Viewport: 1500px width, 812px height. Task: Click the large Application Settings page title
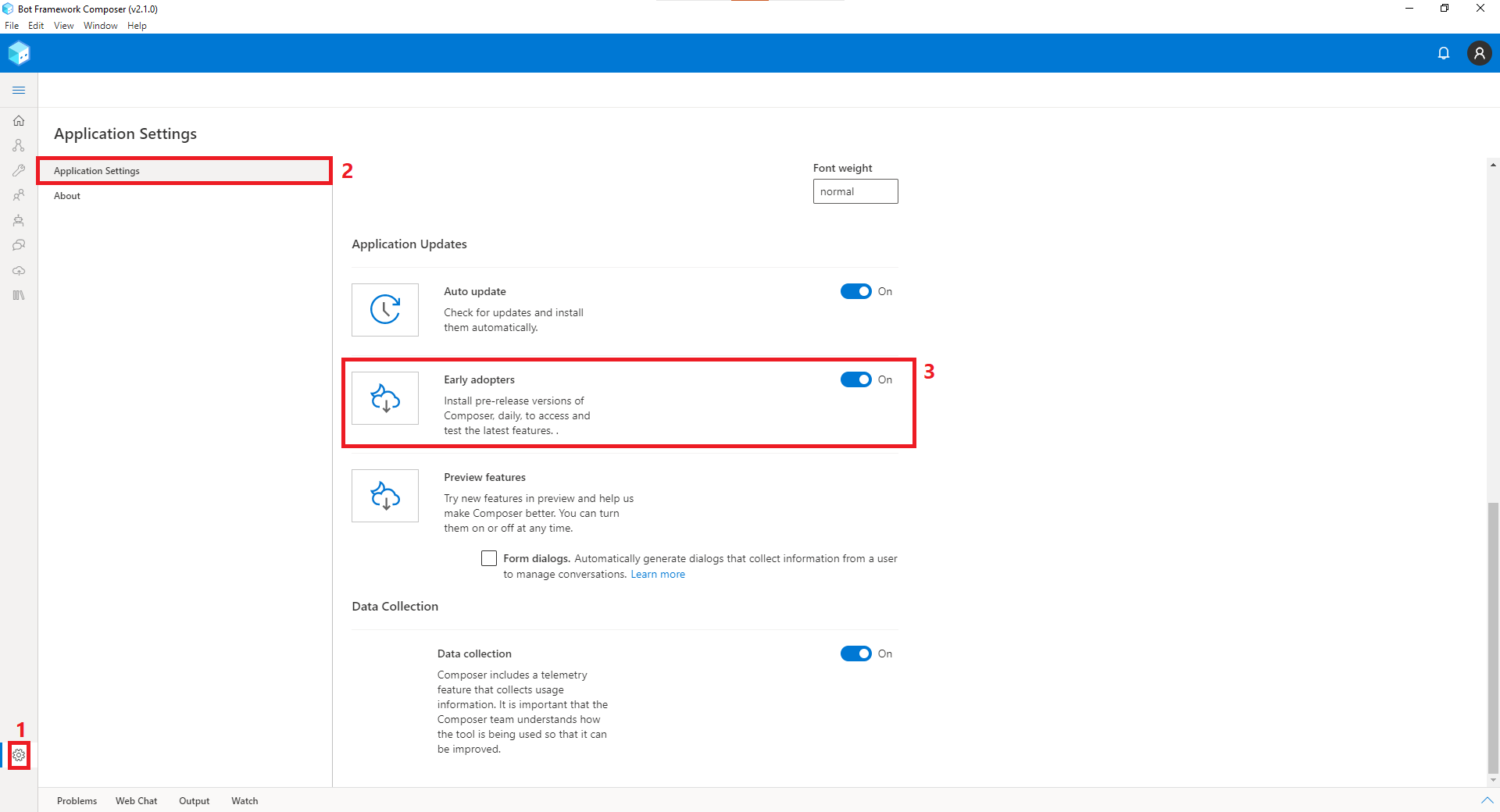pyautogui.click(x=126, y=134)
